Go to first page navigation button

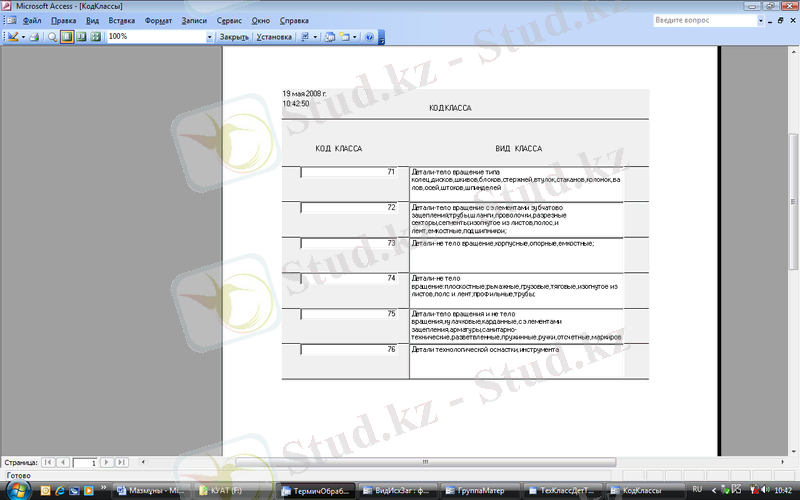click(48, 462)
